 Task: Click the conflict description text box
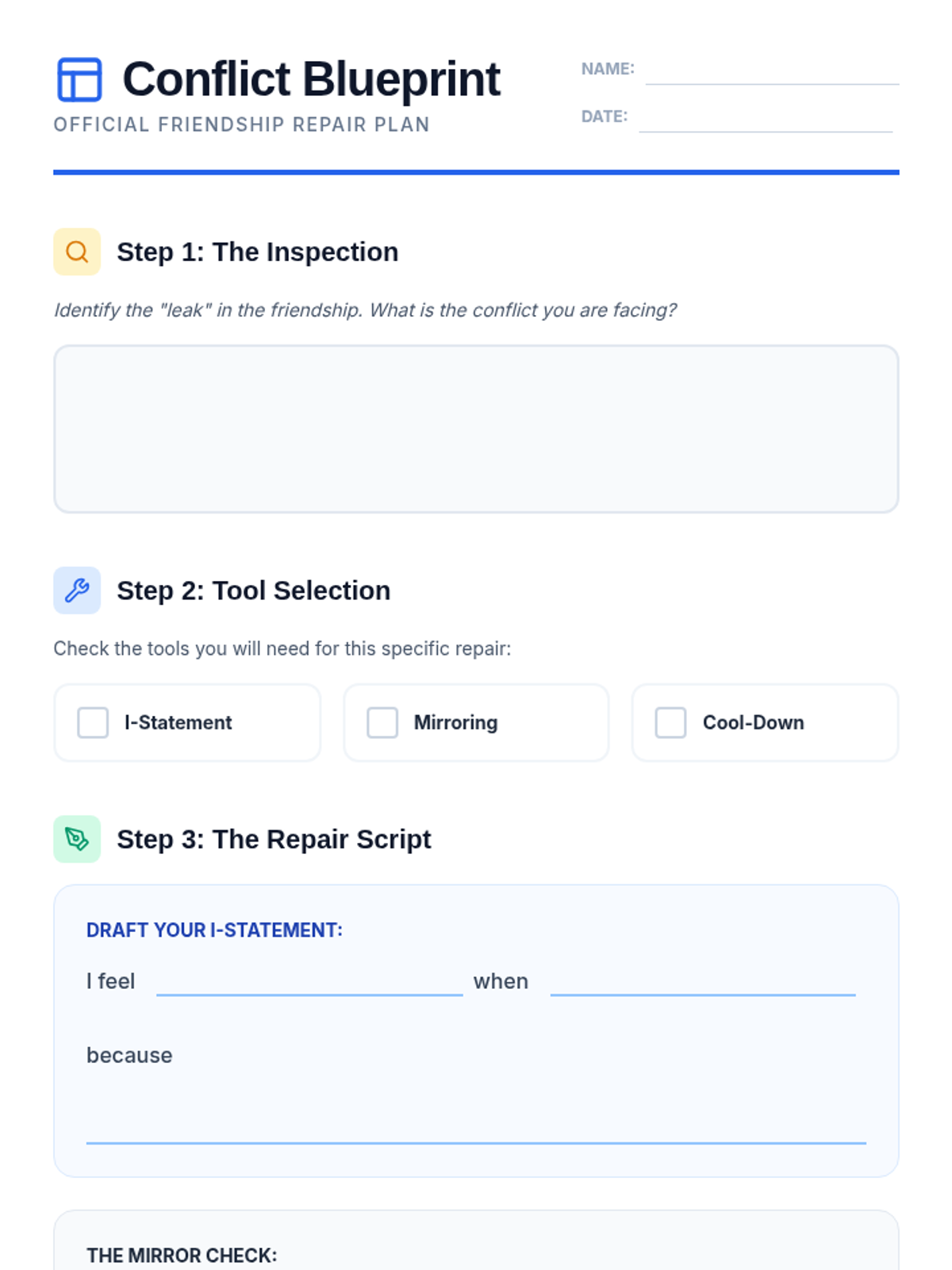tap(476, 429)
